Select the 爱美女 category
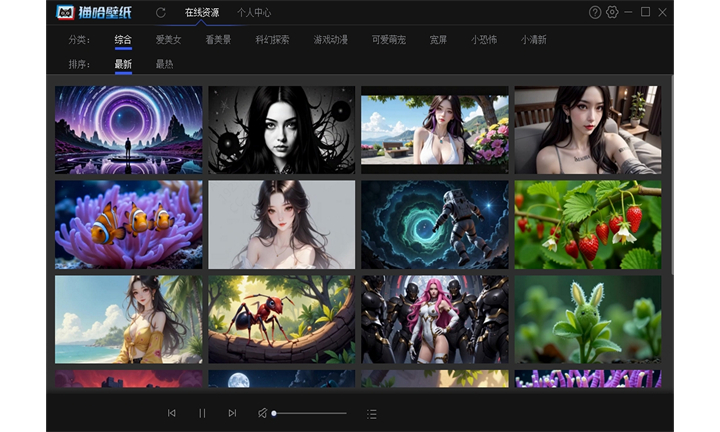 (169, 40)
